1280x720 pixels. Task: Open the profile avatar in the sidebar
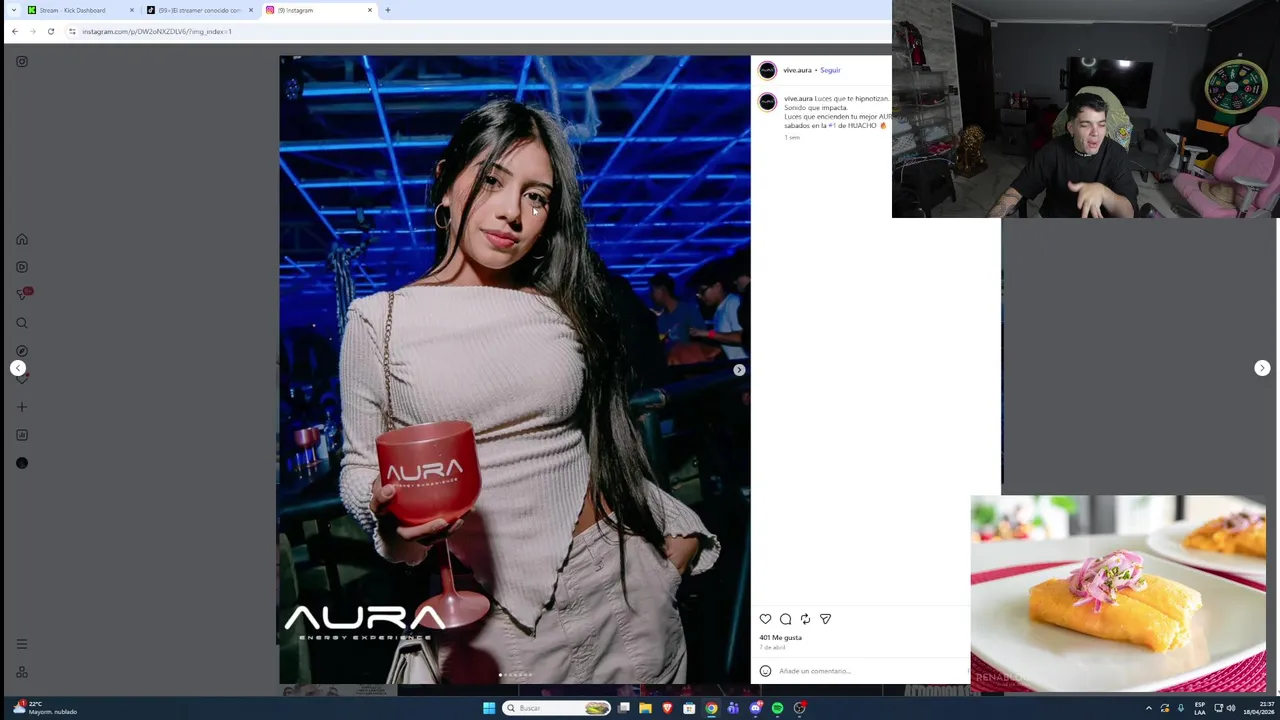22,463
